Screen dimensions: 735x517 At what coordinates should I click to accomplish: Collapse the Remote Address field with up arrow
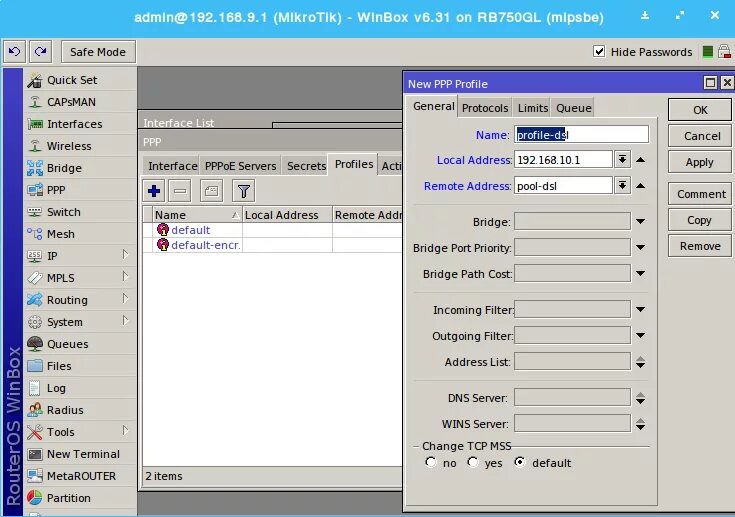(640, 186)
